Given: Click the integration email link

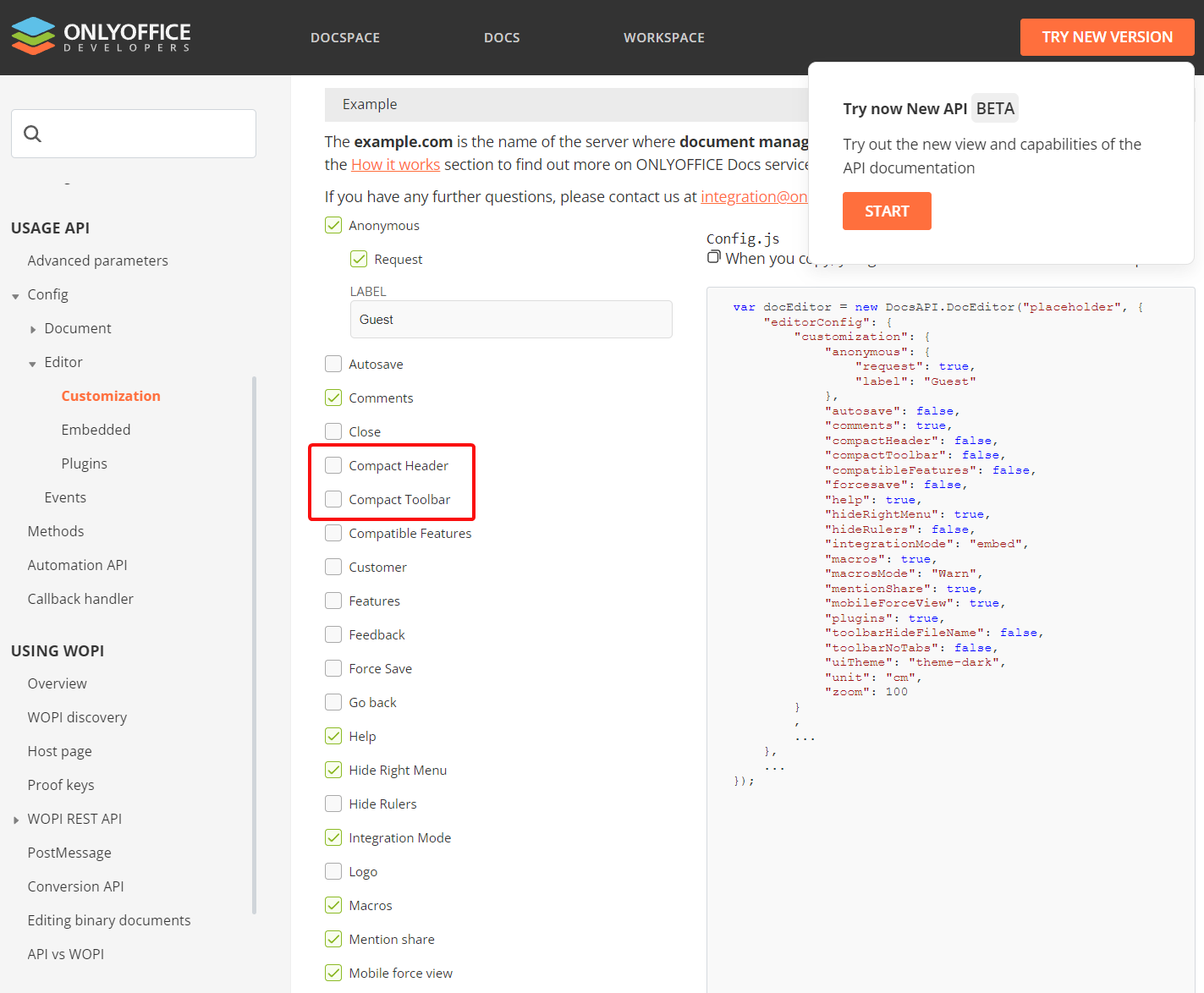Looking at the screenshot, I should coord(754,196).
